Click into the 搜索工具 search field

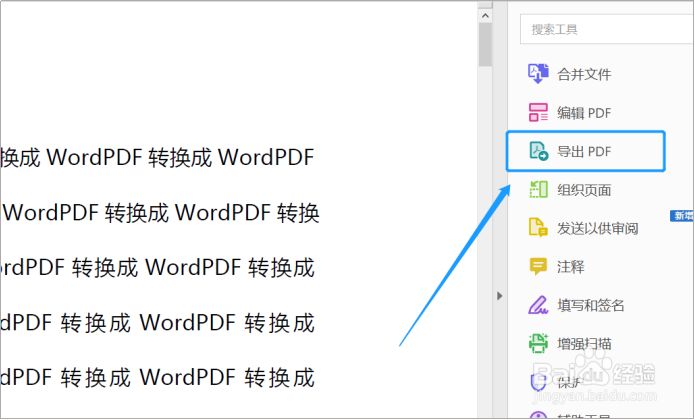point(607,29)
